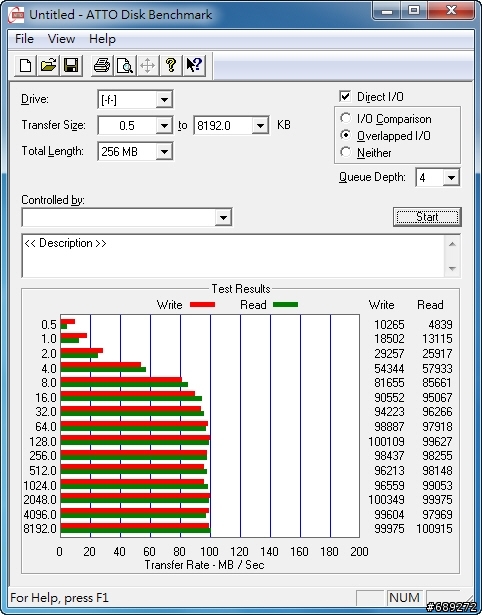Expand the Controlled by dropdown

point(223,217)
